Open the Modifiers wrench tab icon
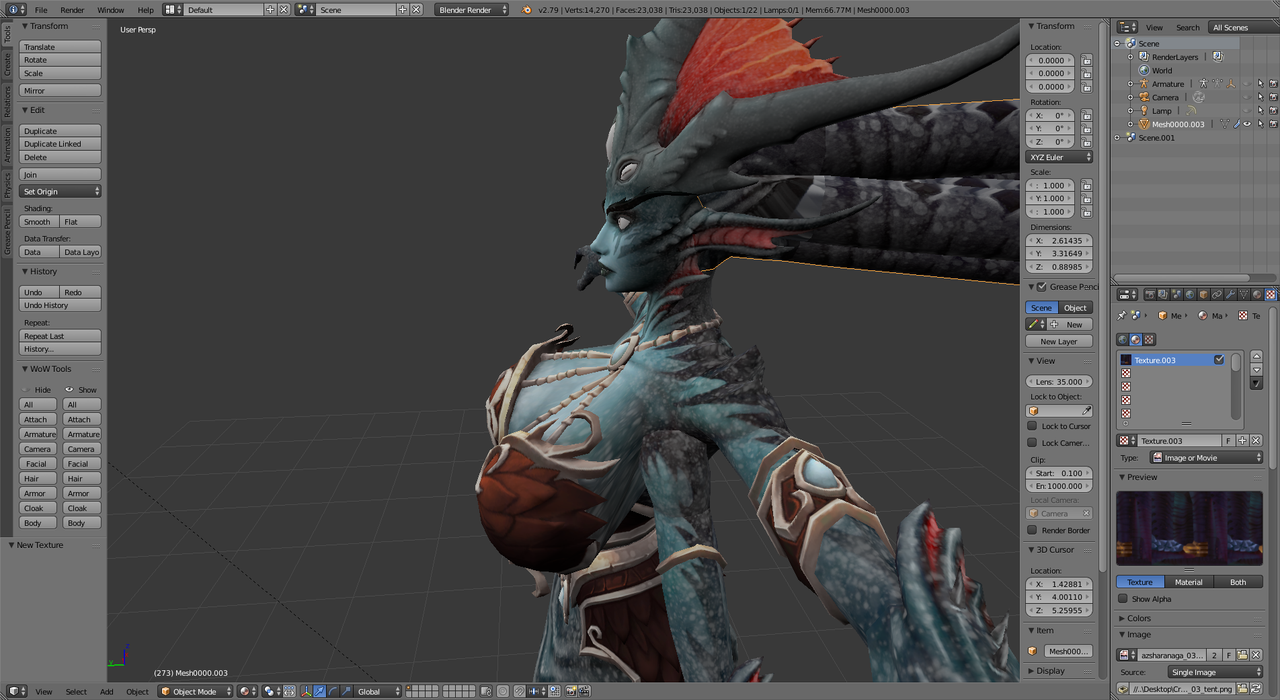Screen dimensions: 1280x700 (x=1230, y=295)
